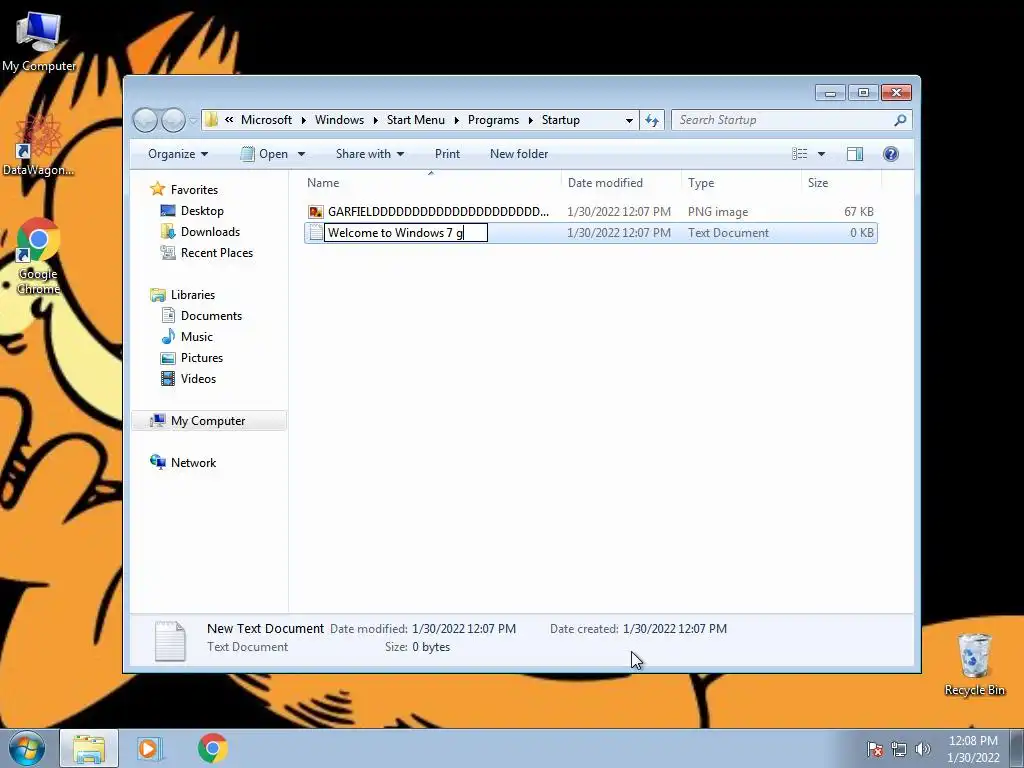Click the magnifier search icon

(x=901, y=120)
